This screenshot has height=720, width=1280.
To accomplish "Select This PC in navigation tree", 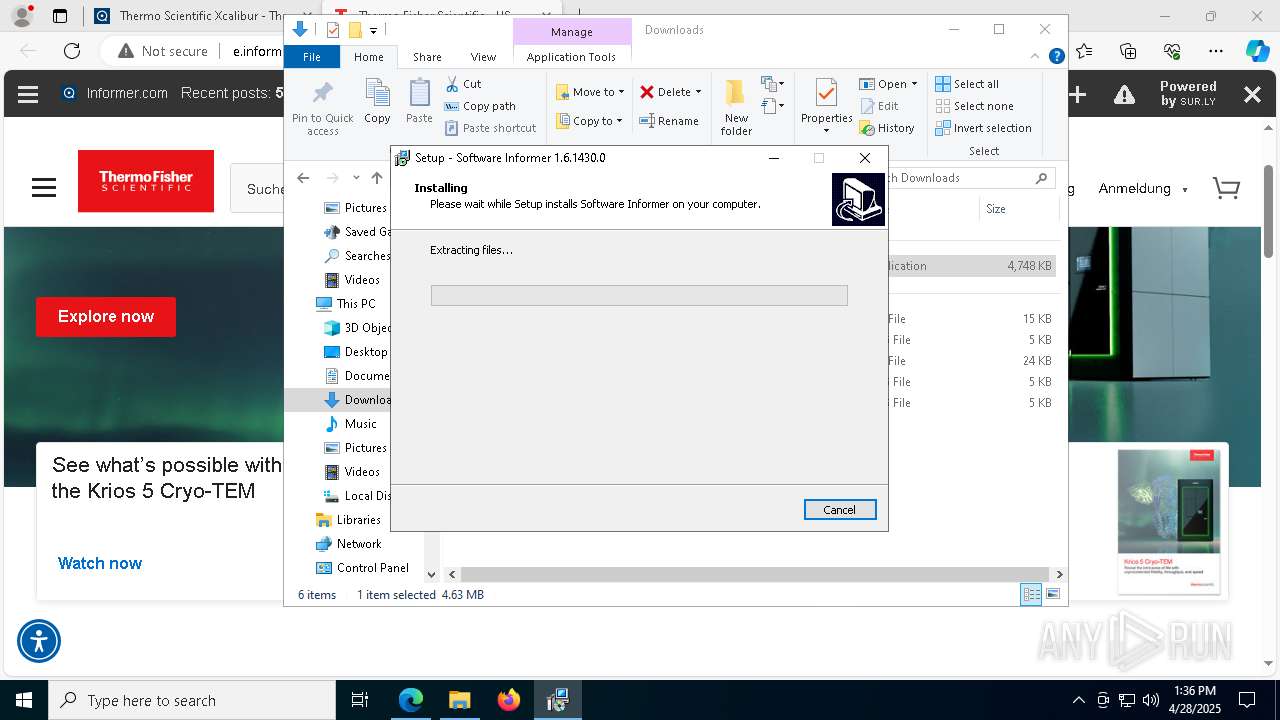I will (x=346, y=304).
